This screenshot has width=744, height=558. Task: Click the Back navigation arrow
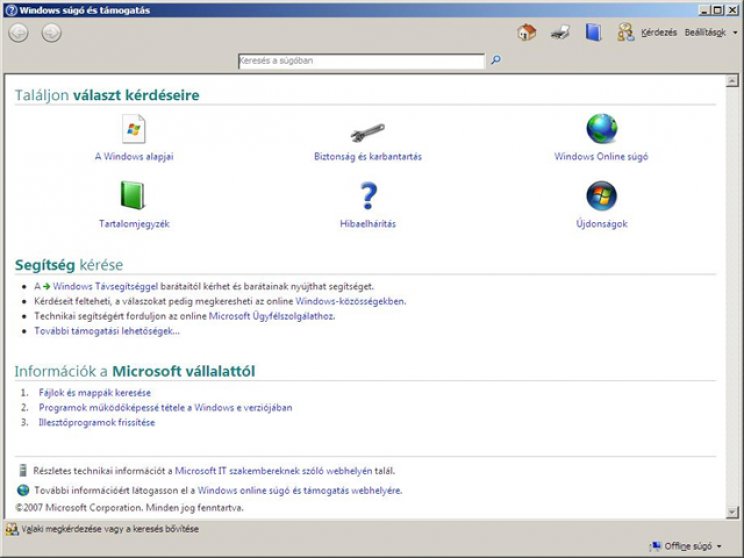click(x=19, y=33)
